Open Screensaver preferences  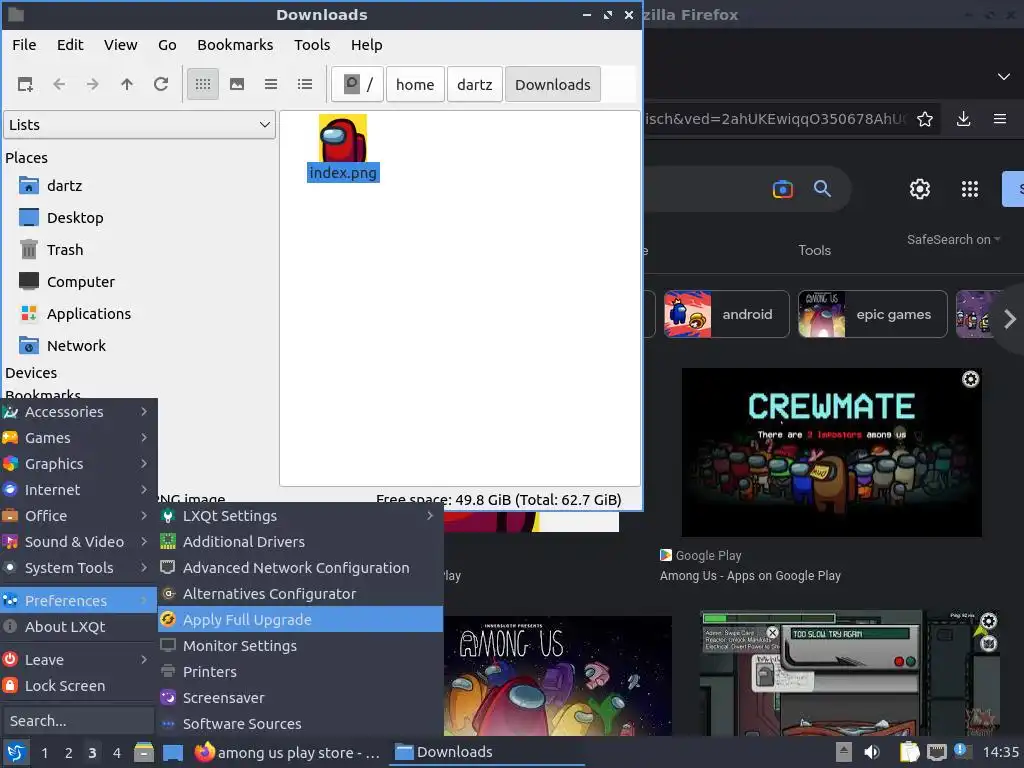coord(300,698)
